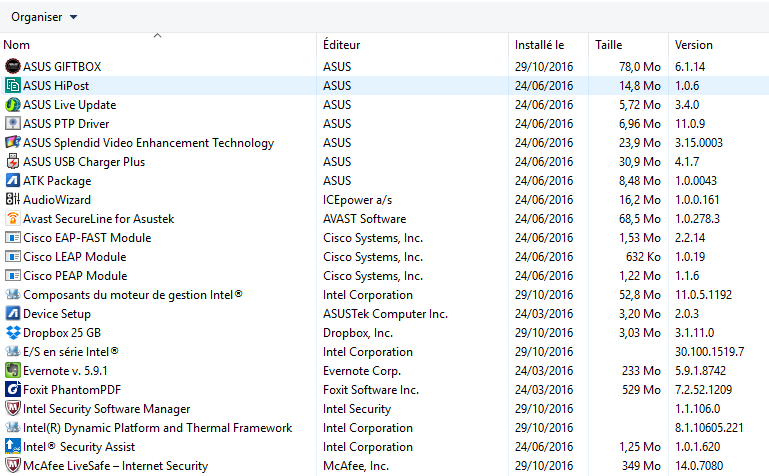Click the sort arrow above Nom header
The width and height of the screenshot is (769, 476).
point(157,36)
